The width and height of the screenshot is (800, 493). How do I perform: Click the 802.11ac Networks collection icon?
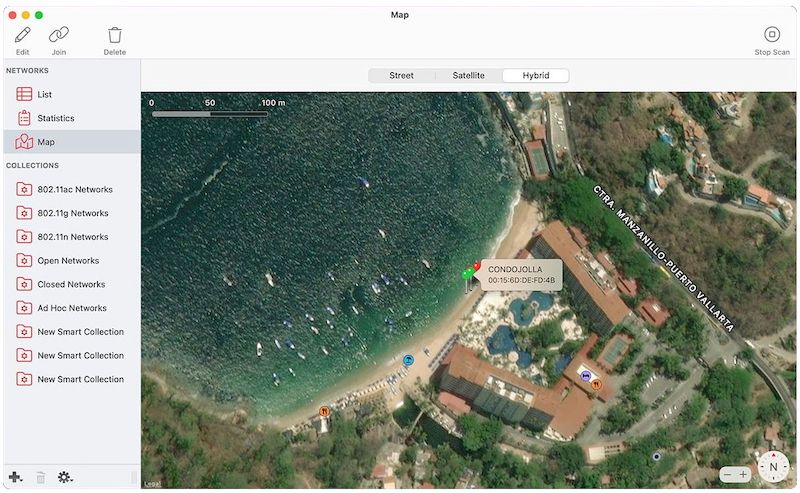point(24,189)
